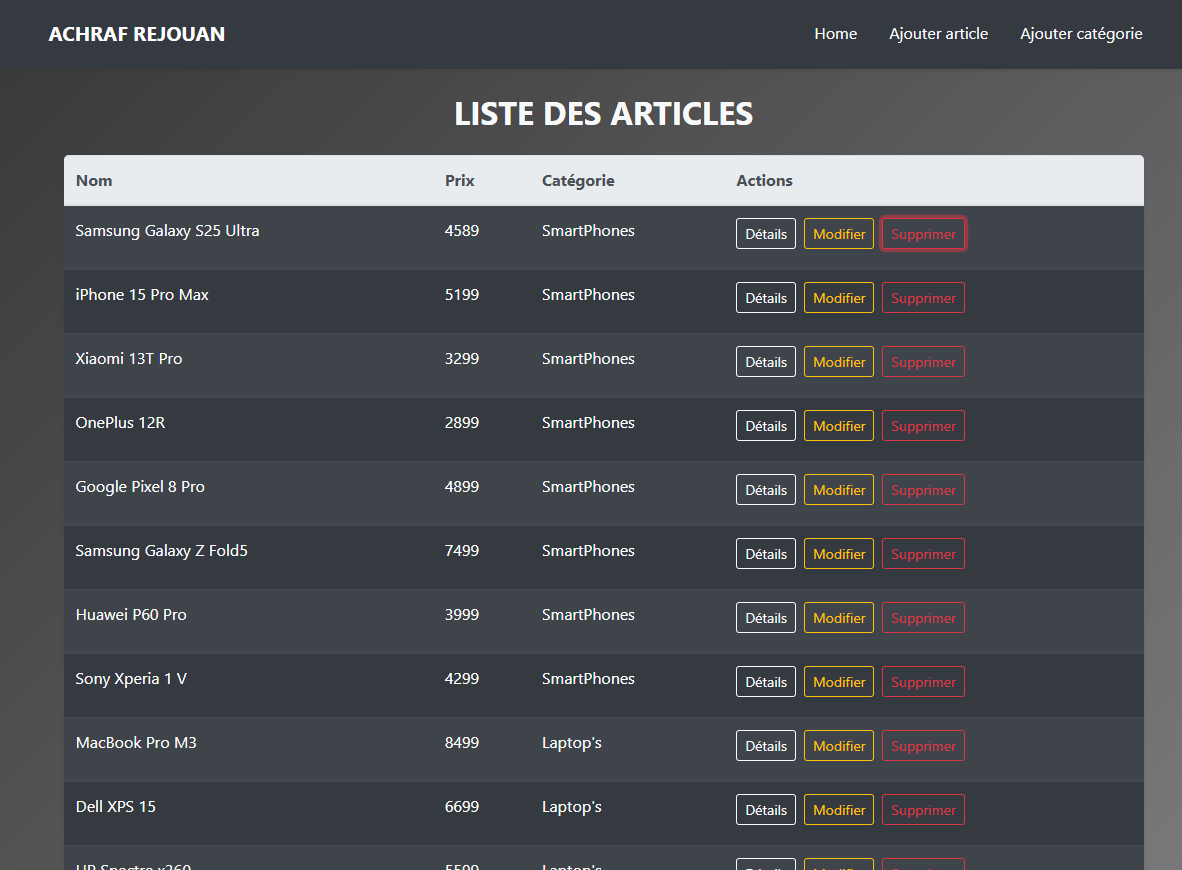The height and width of the screenshot is (870, 1182).
Task: Click Supprimer for Google Pixel 8 Pro
Action: click(923, 490)
